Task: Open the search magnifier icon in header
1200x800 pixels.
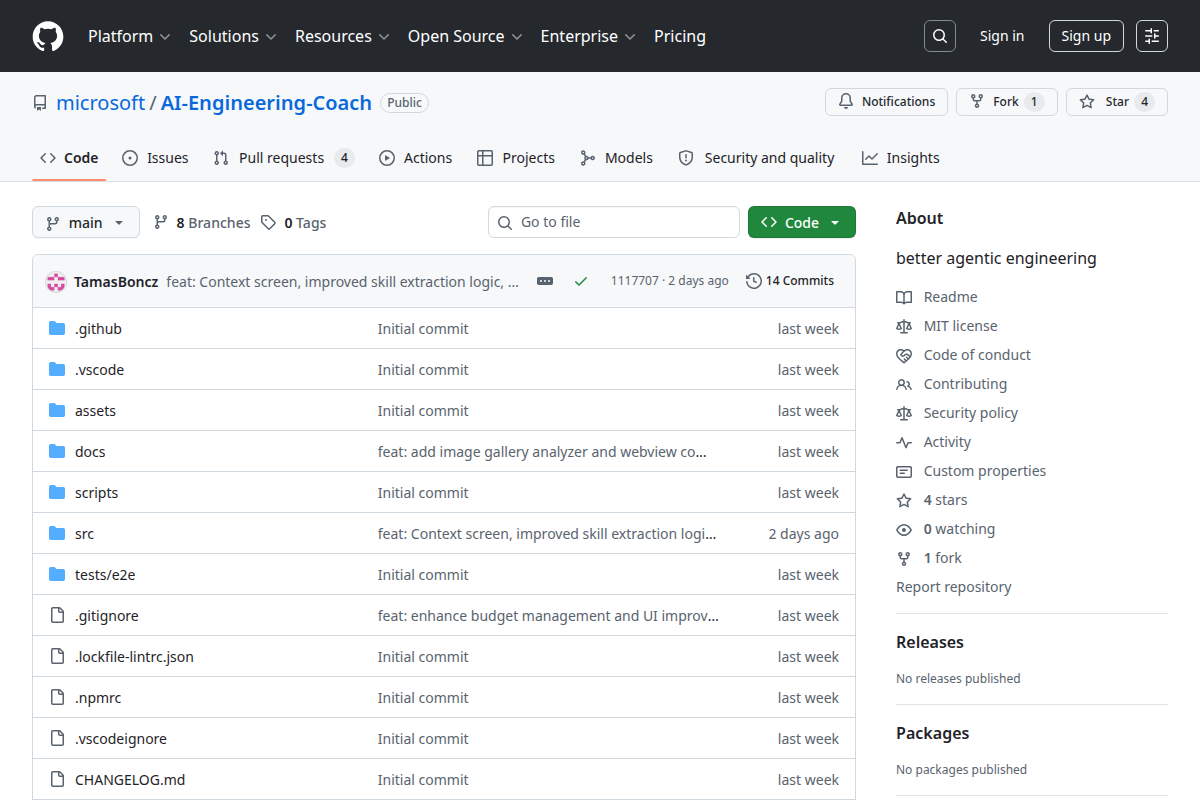Action: (x=940, y=36)
